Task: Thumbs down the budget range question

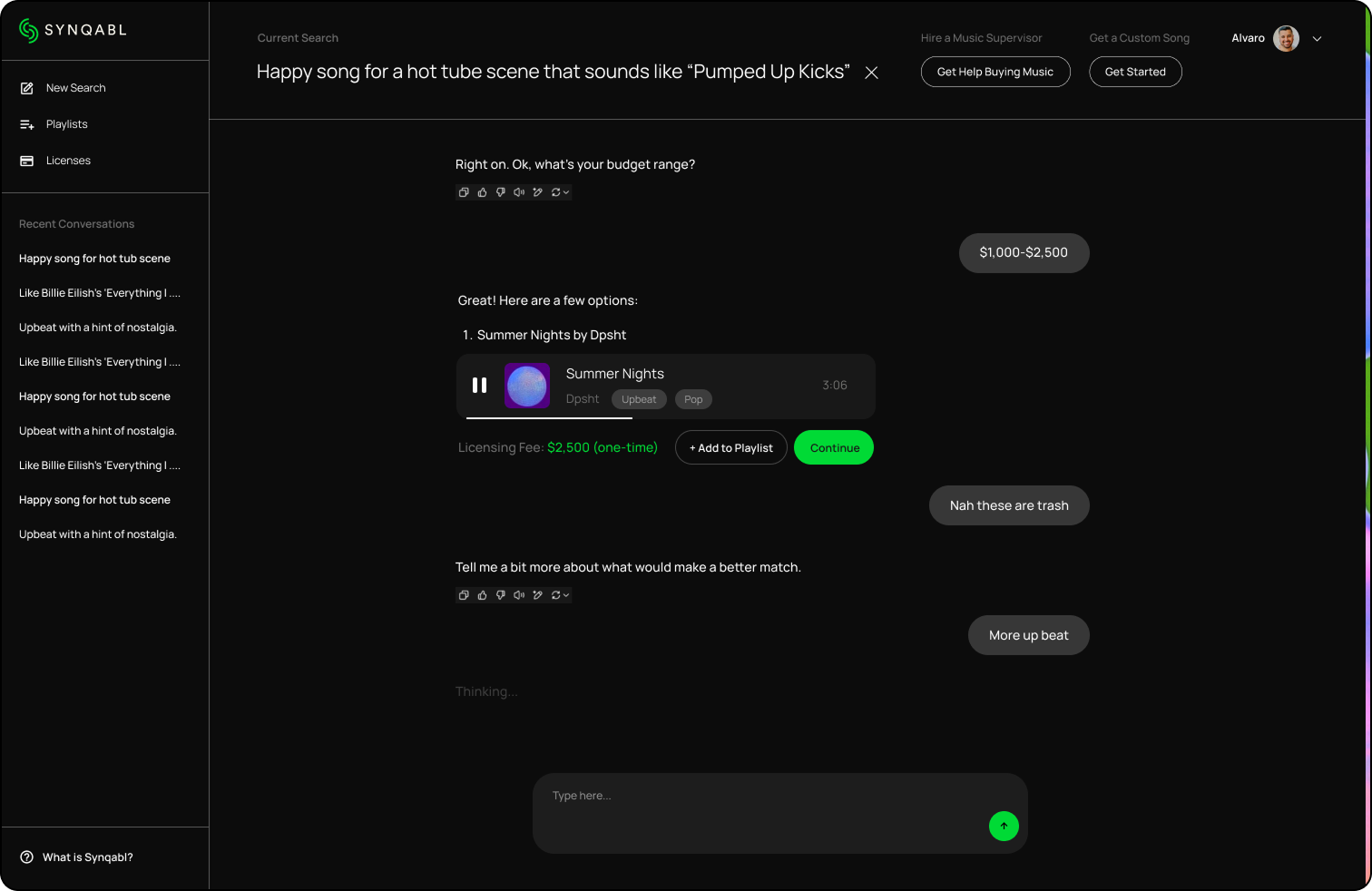Action: (500, 192)
